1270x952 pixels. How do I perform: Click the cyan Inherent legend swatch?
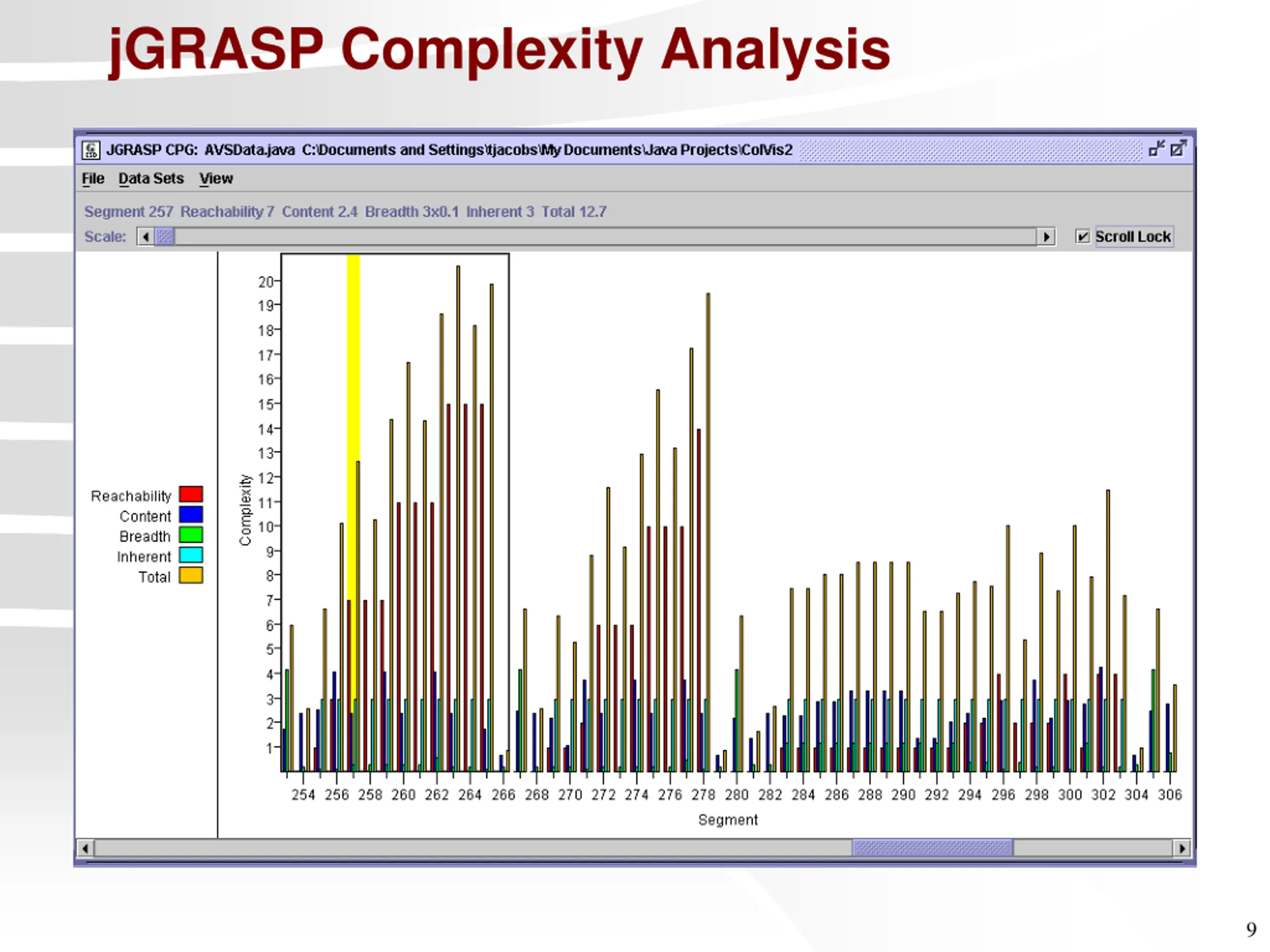[190, 555]
